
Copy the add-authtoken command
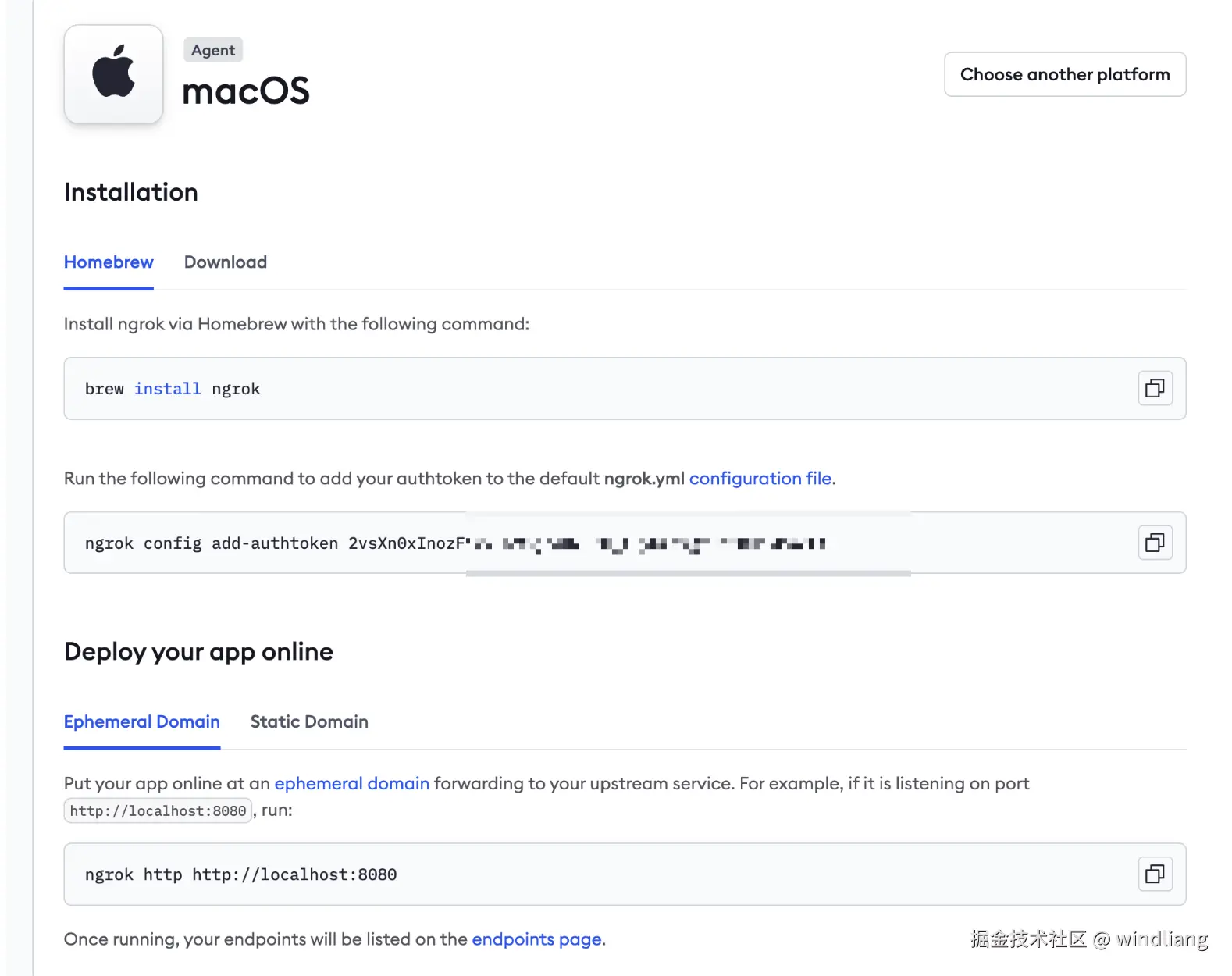[1155, 543]
